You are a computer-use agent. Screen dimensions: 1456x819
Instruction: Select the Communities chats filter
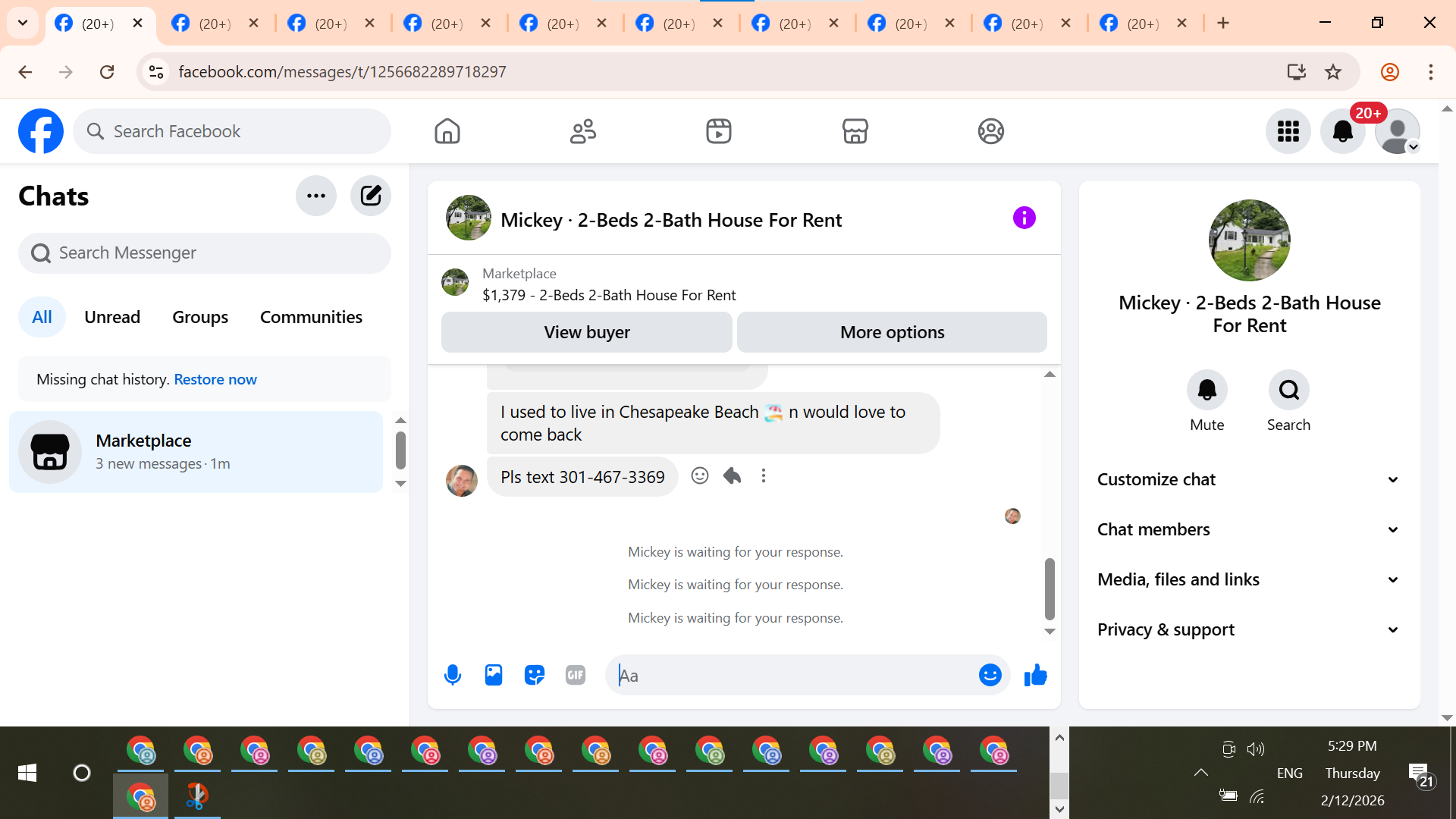[311, 317]
